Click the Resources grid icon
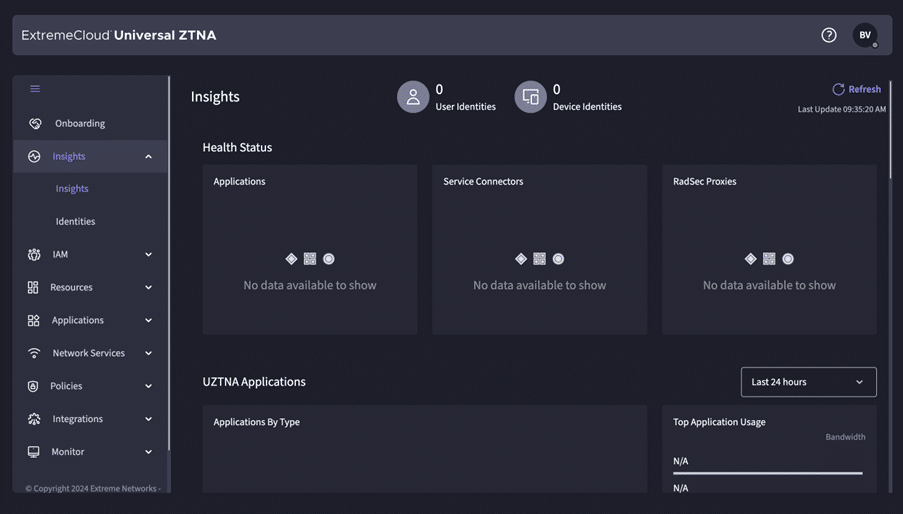Image resolution: width=903 pixels, height=514 pixels. (33, 287)
